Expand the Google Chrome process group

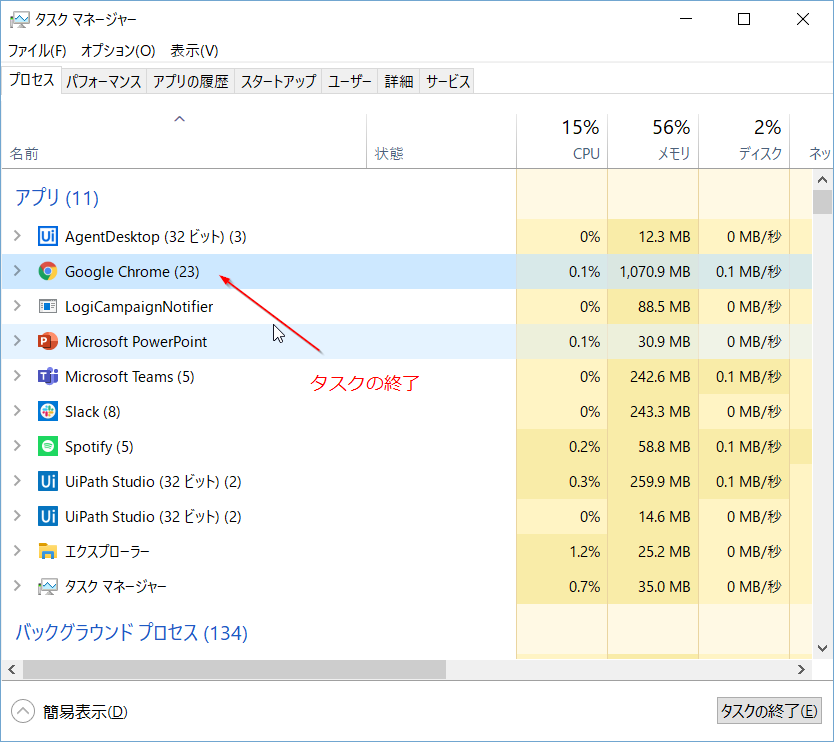(x=17, y=271)
